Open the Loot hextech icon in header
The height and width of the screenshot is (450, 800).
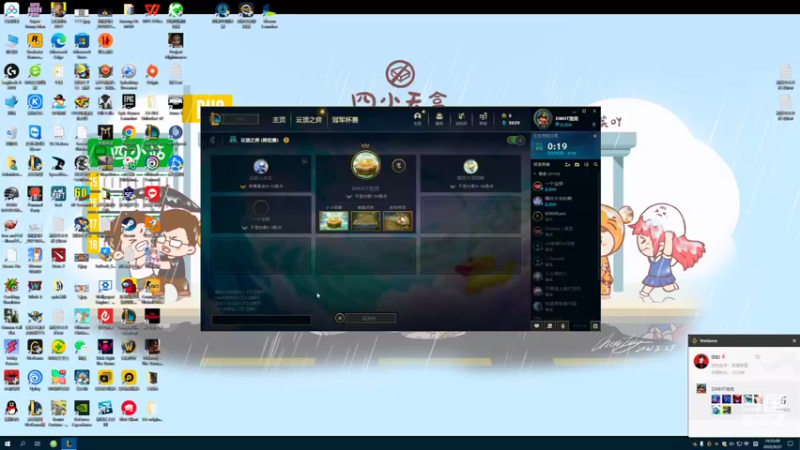click(x=461, y=118)
